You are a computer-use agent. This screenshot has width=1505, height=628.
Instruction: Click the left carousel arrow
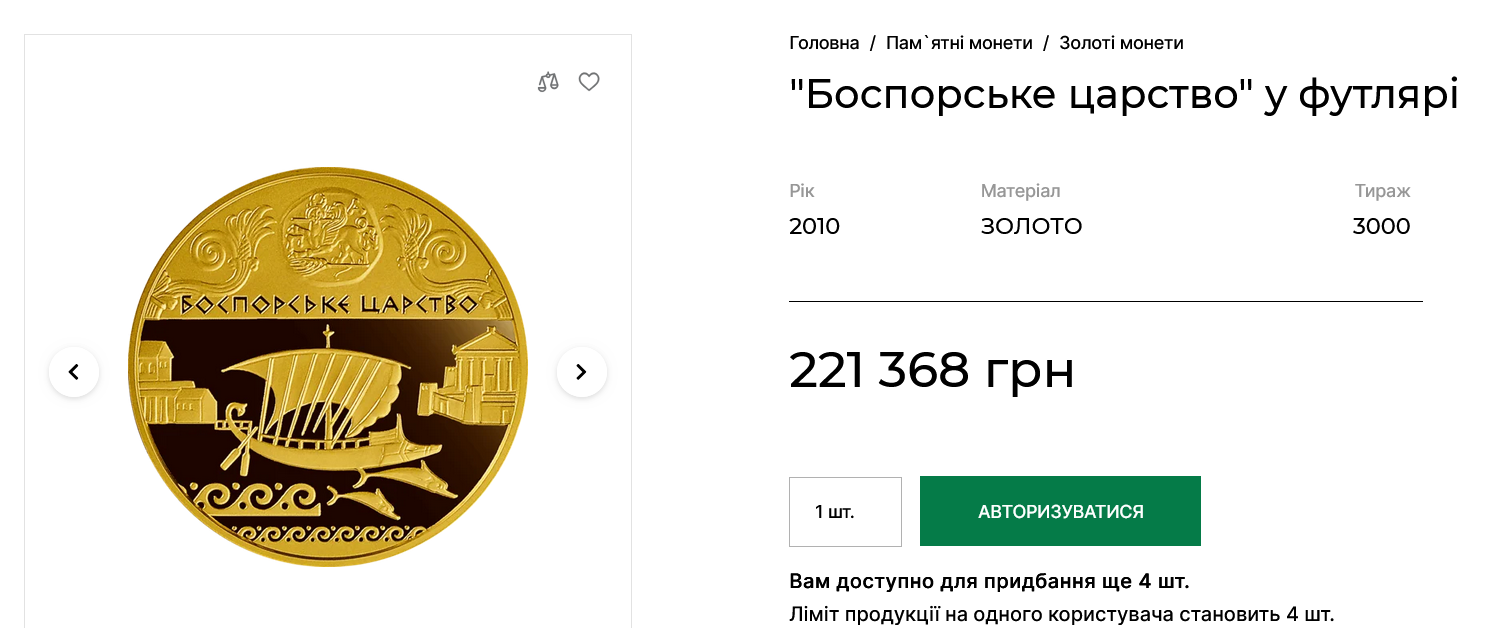(74, 370)
